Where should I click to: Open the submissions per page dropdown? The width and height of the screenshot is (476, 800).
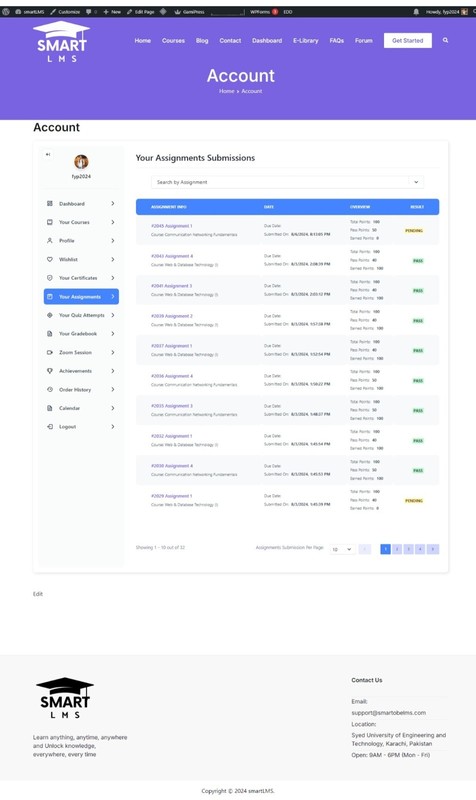click(342, 549)
